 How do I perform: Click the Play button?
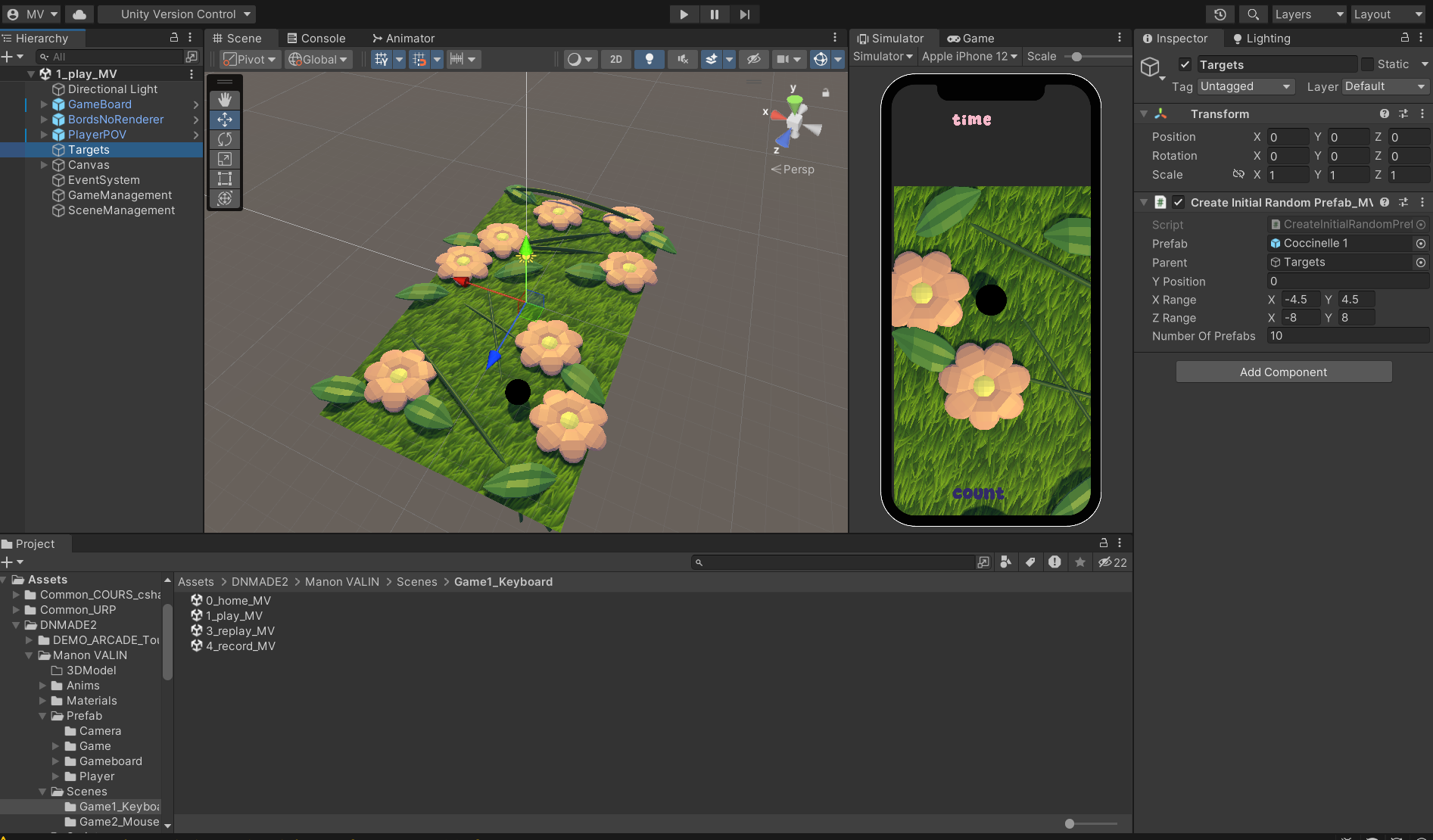[x=684, y=14]
